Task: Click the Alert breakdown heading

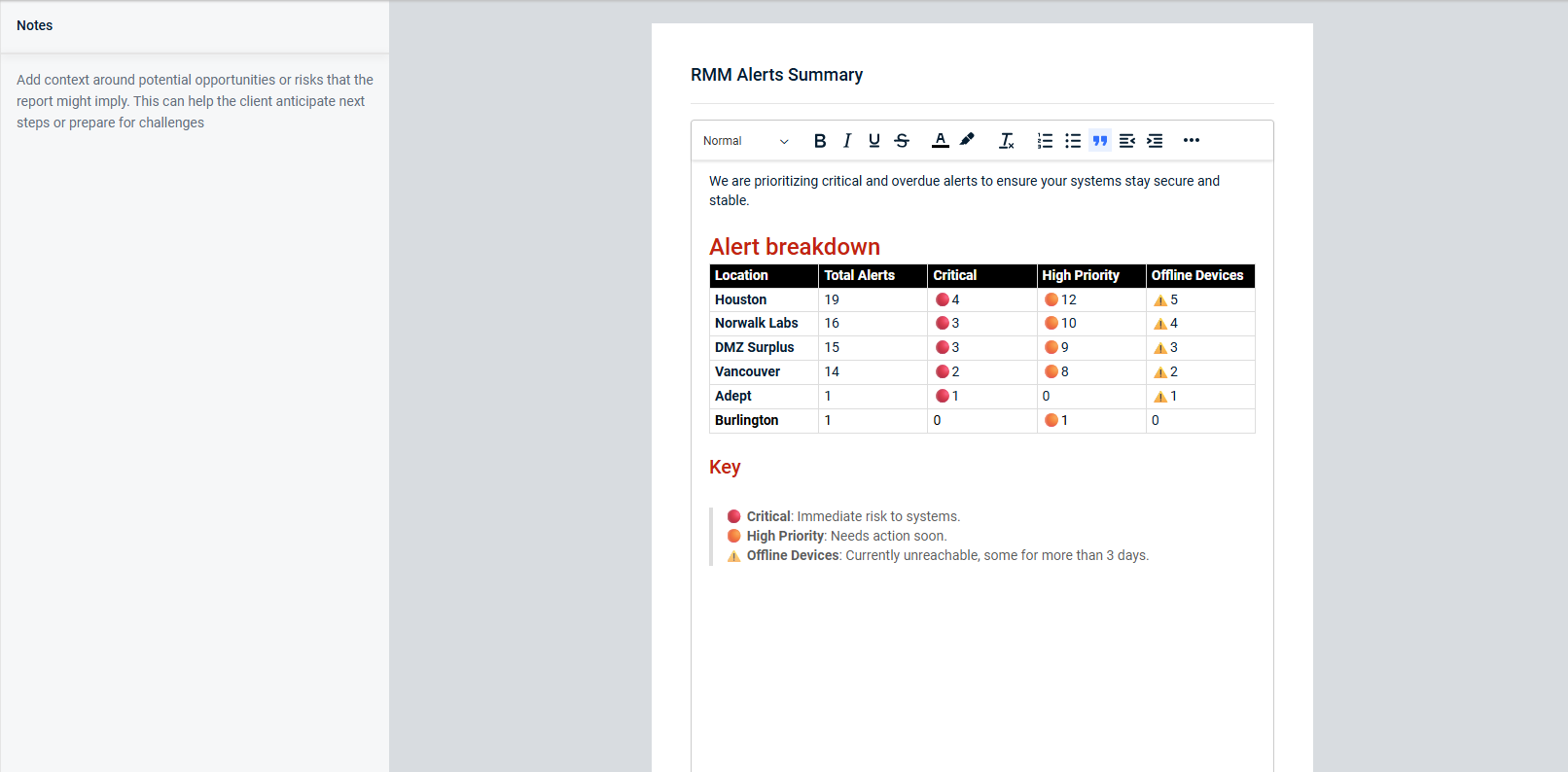Action: 794,247
